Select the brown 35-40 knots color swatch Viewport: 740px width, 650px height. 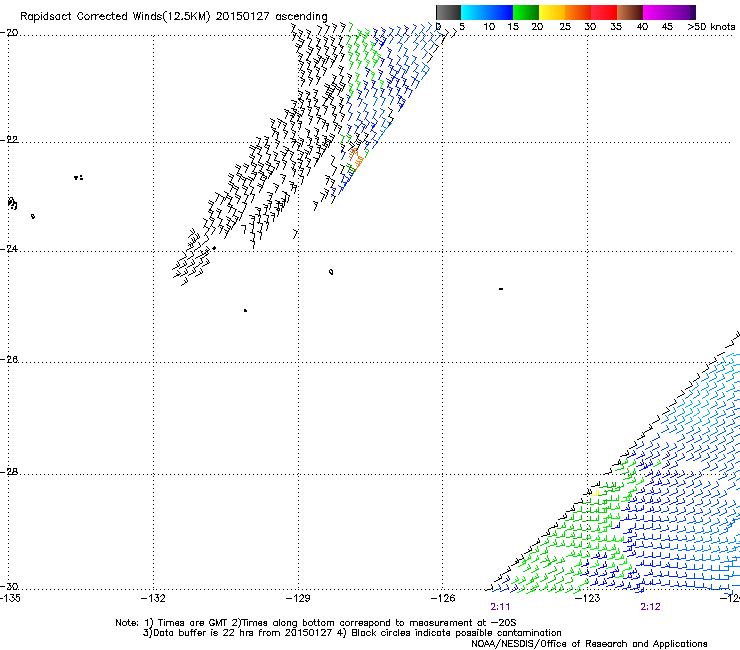[630, 12]
